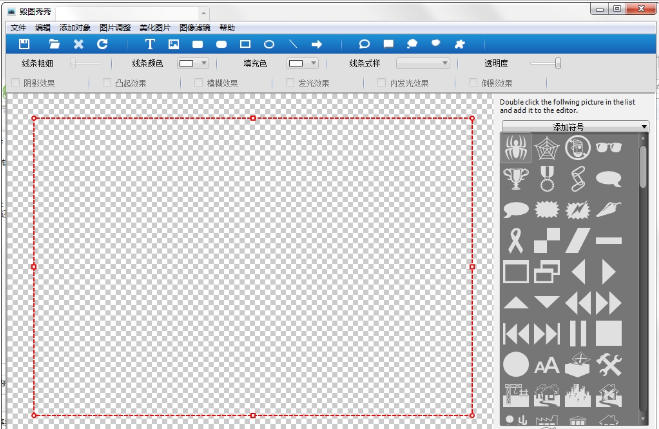This screenshot has height=429, width=659.
Task: Open the 添加符号 category dropdown
Action: (x=575, y=127)
